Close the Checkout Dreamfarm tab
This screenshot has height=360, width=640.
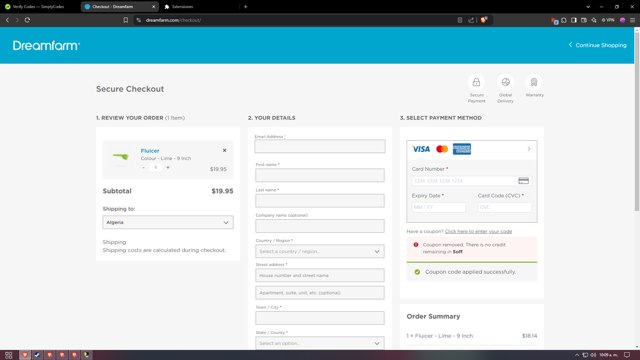tap(153, 7)
